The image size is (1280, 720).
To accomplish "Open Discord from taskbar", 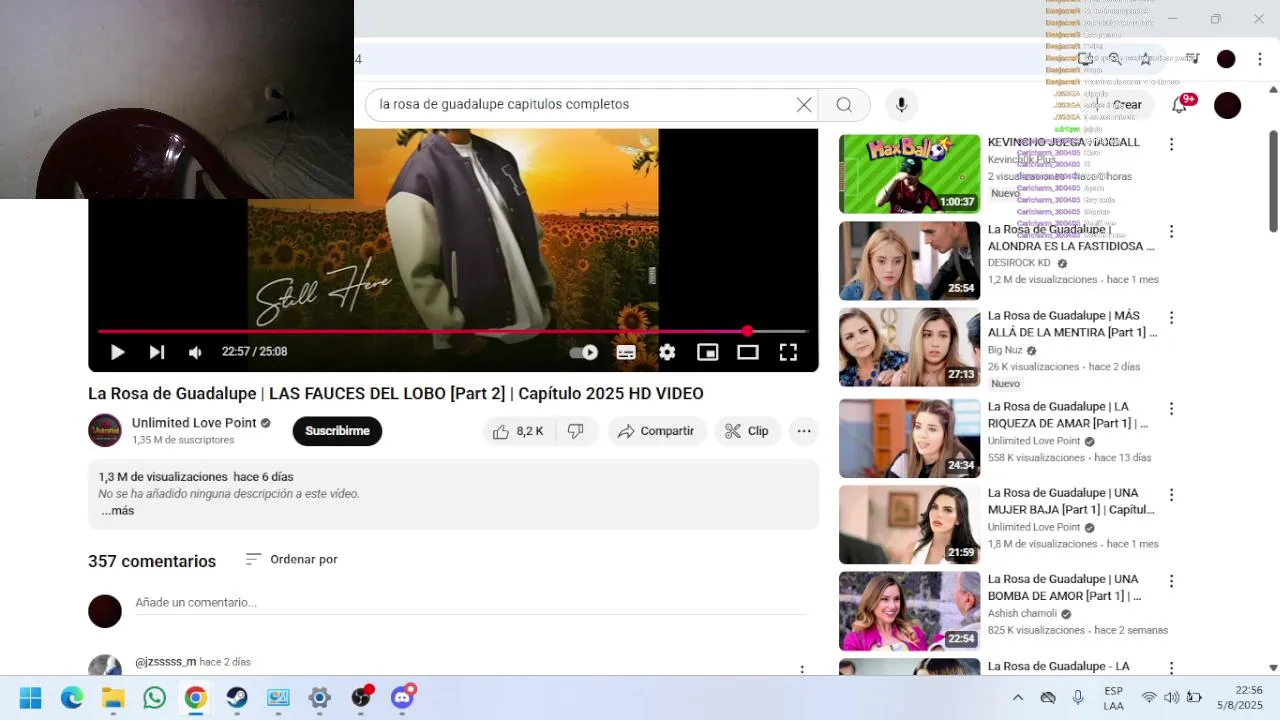I will (402, 697).
